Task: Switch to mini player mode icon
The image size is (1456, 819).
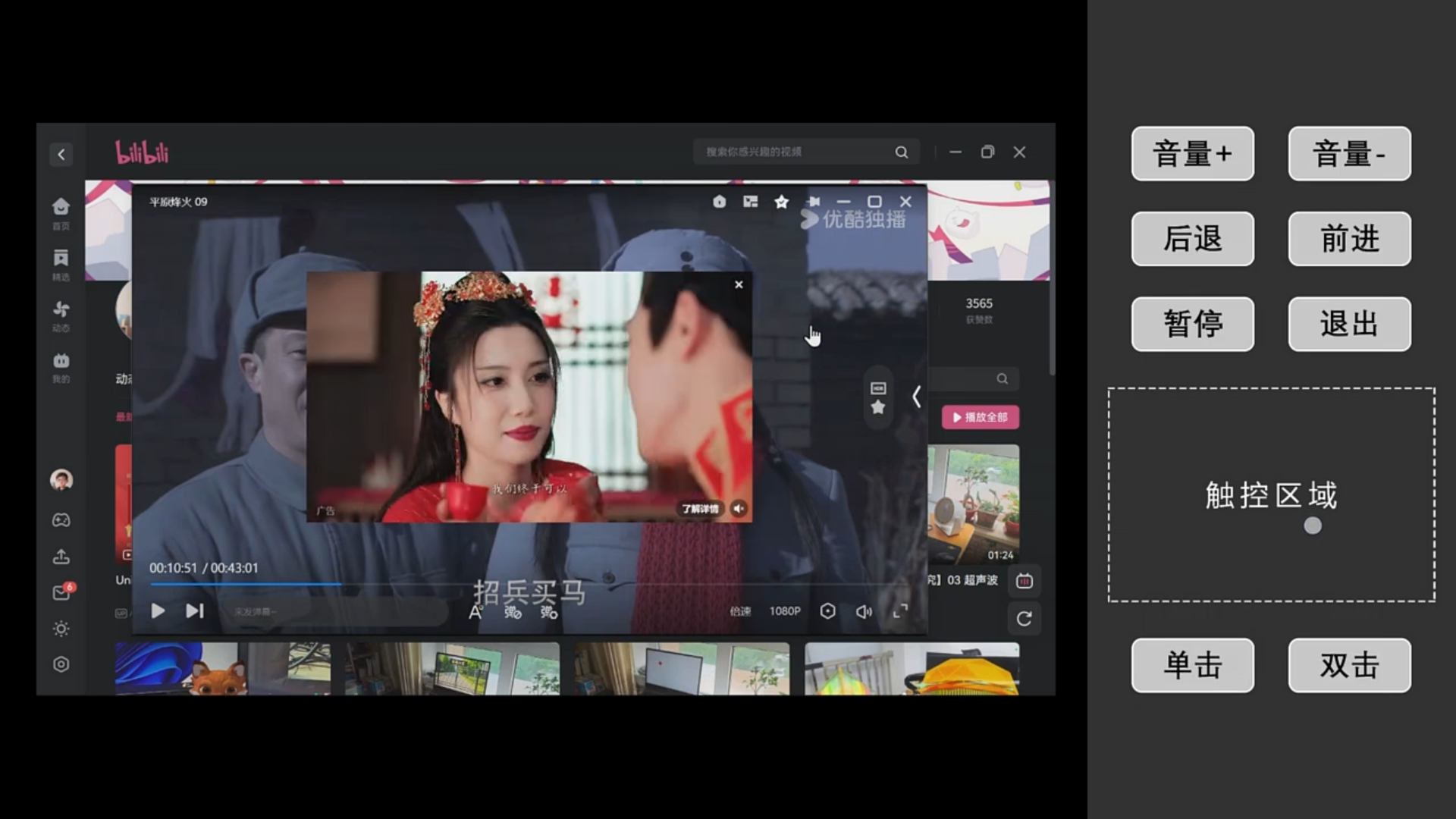Action: pyautogui.click(x=750, y=202)
